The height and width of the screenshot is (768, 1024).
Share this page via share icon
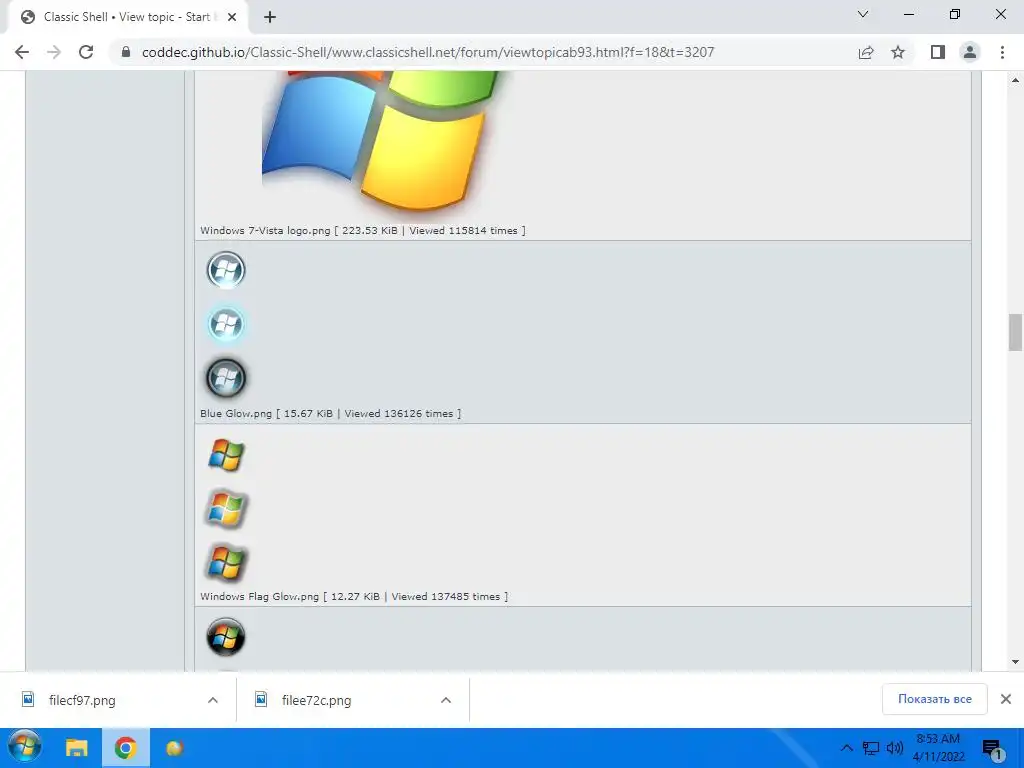tap(866, 52)
